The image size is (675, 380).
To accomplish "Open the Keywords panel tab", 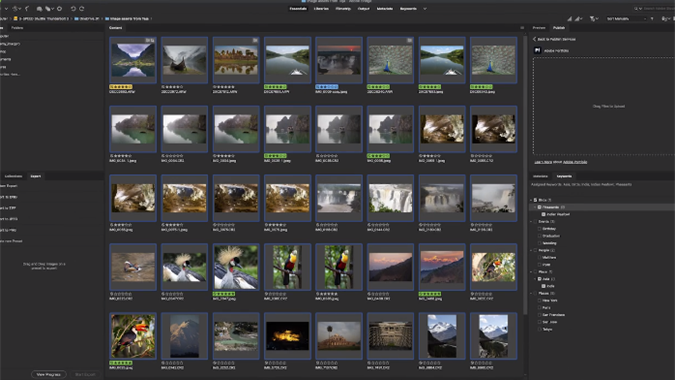I will click(x=564, y=176).
